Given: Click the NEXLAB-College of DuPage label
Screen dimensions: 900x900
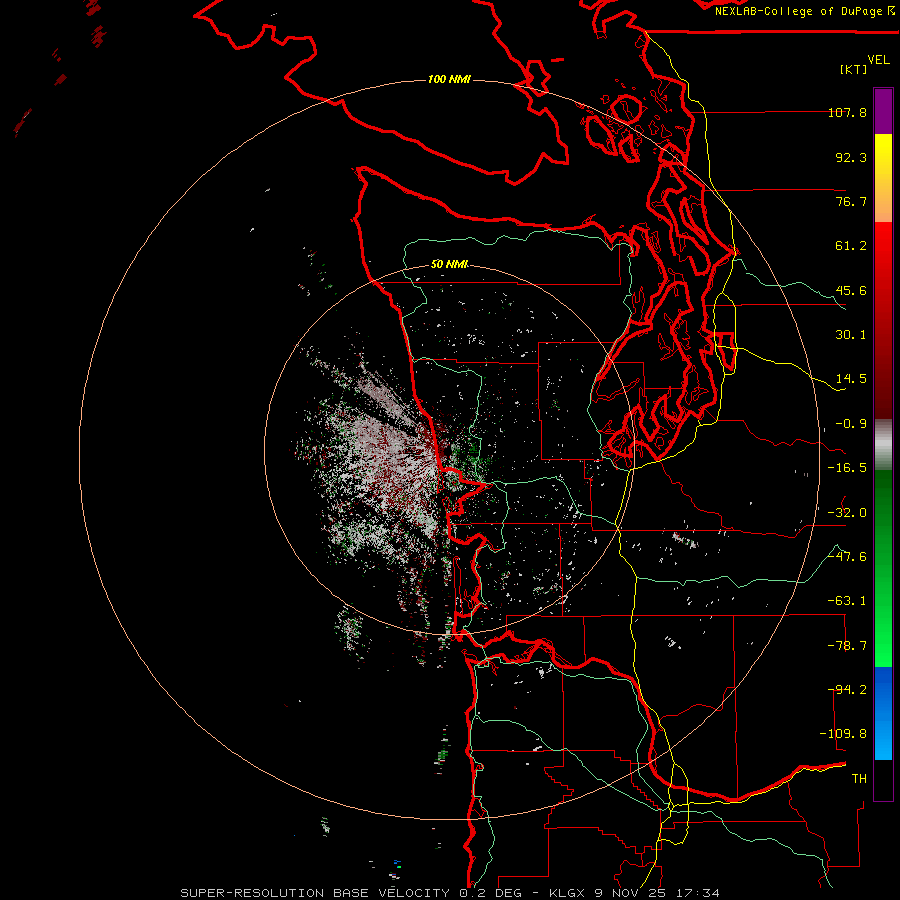Looking at the screenshot, I should click(x=800, y=11).
